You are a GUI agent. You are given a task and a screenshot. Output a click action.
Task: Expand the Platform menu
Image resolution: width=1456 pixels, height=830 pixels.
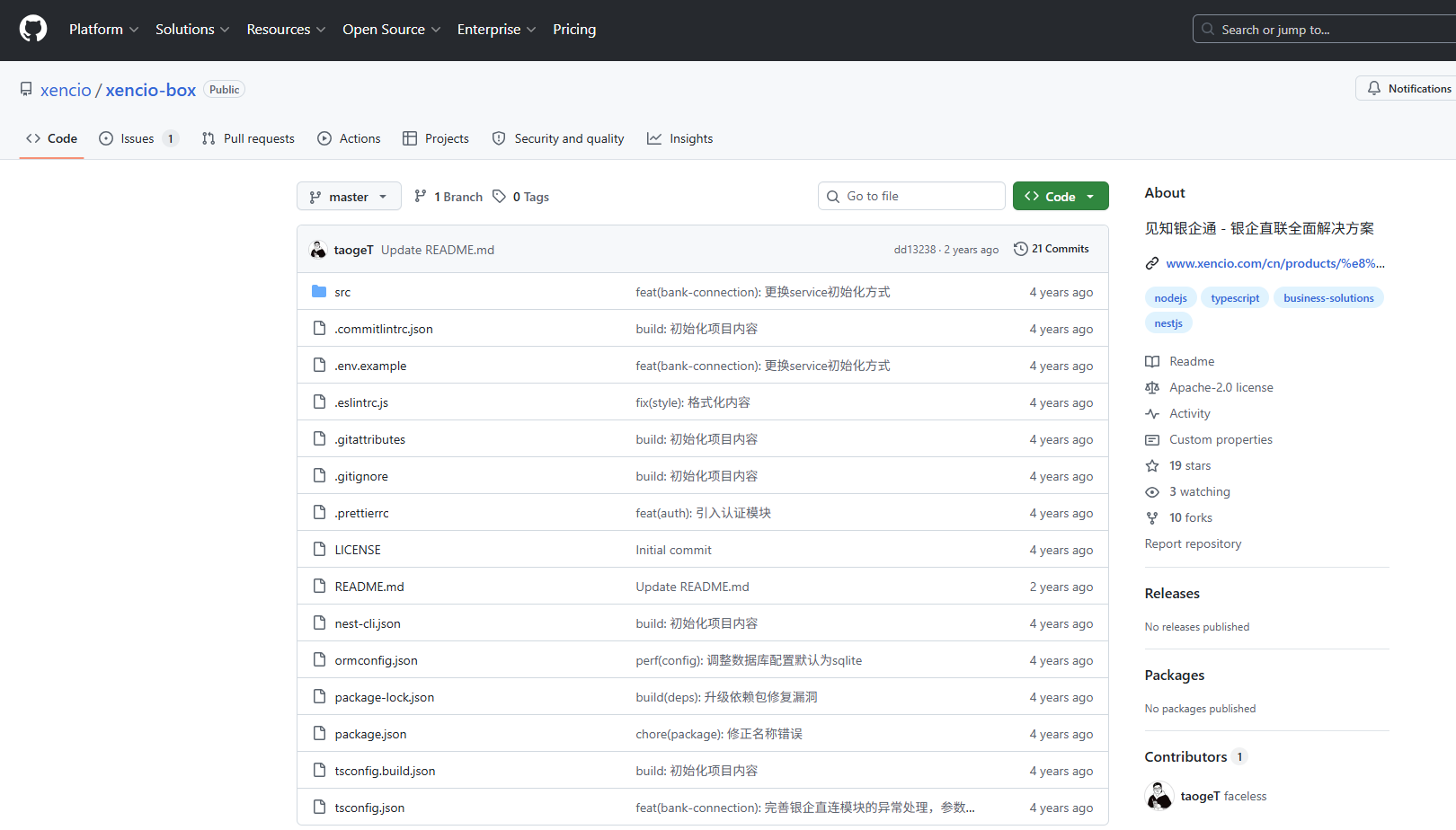[x=103, y=29]
